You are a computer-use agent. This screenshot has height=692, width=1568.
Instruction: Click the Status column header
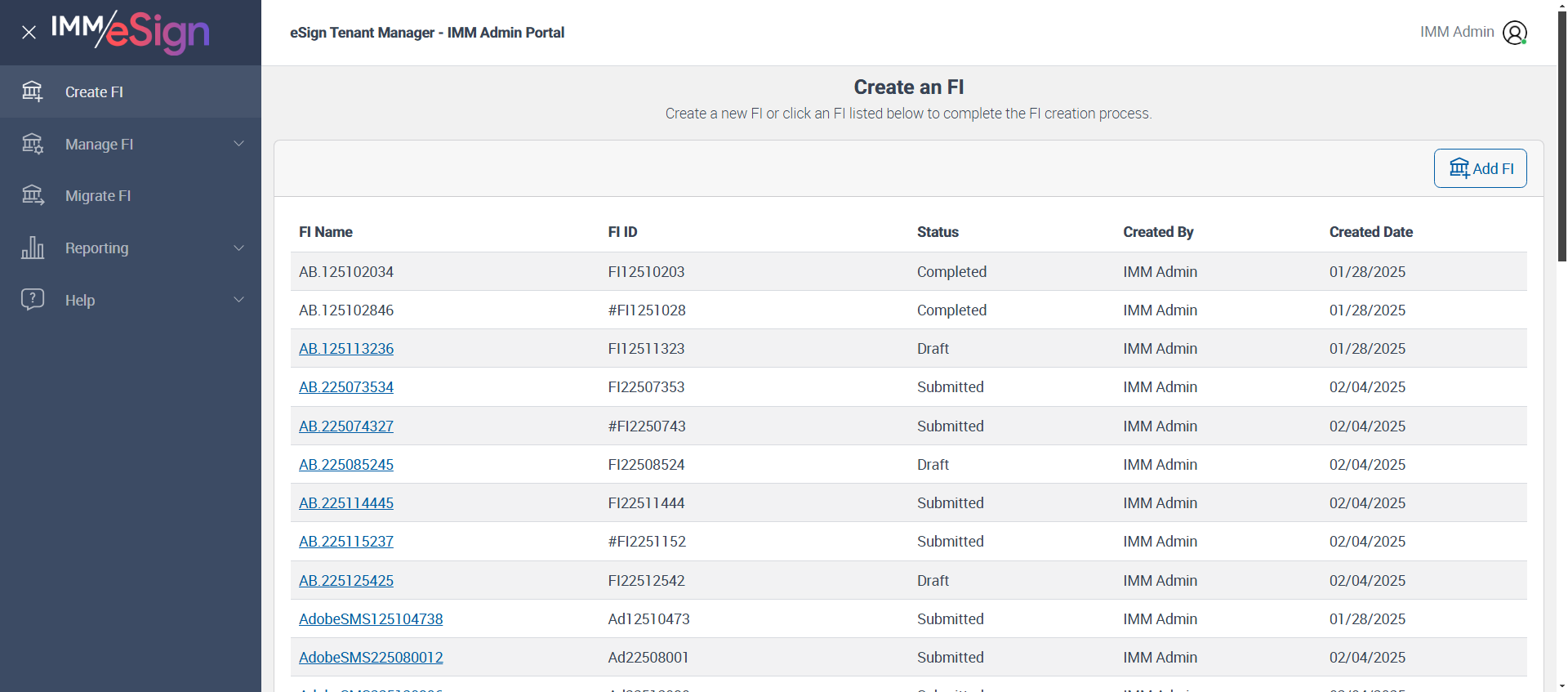tap(938, 232)
